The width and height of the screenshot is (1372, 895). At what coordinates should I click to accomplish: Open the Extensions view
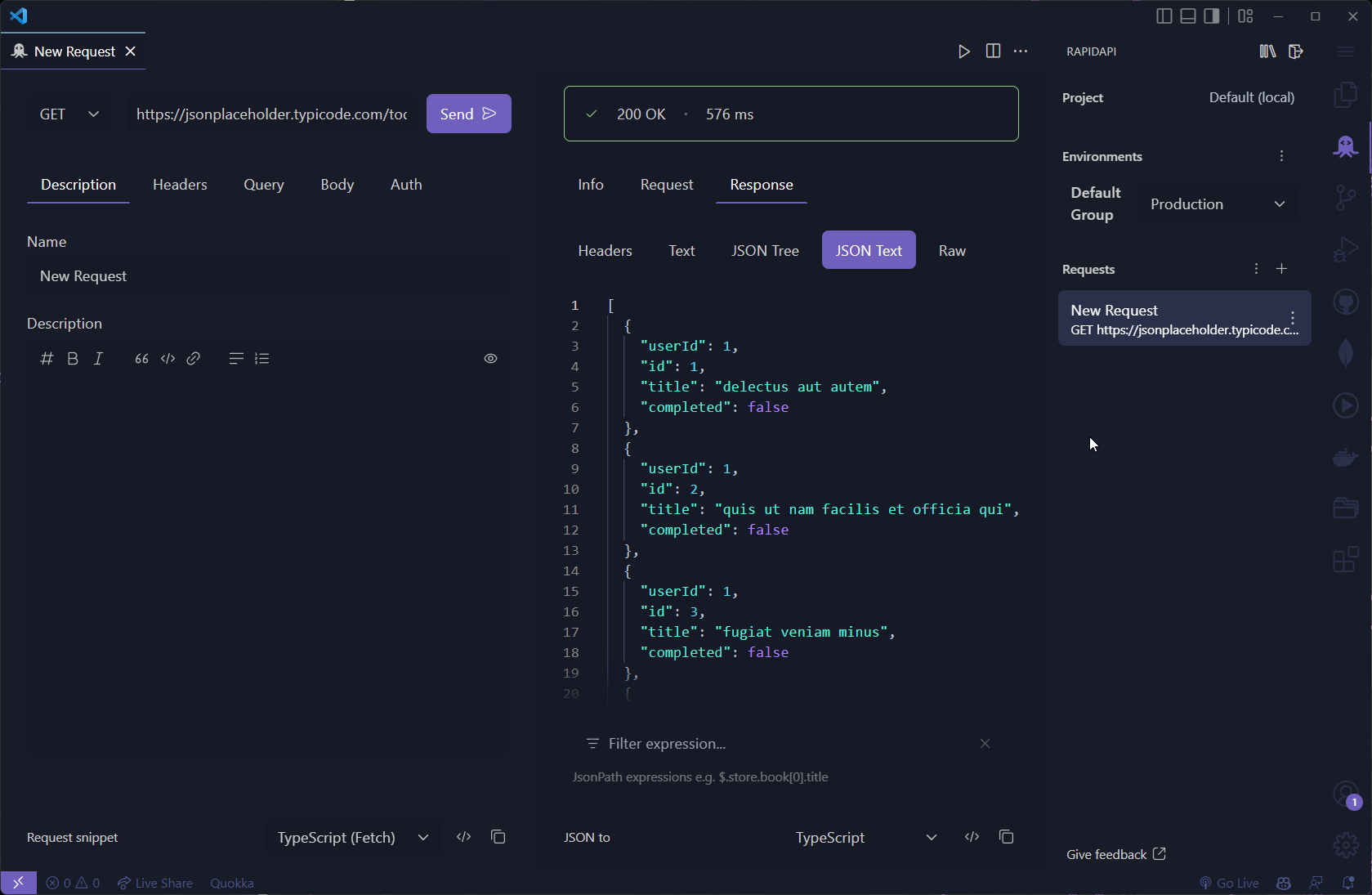pos(1346,560)
